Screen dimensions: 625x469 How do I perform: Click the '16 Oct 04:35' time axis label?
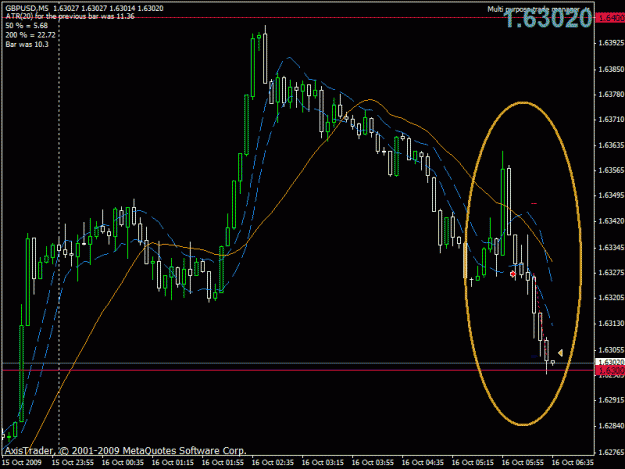point(423,462)
